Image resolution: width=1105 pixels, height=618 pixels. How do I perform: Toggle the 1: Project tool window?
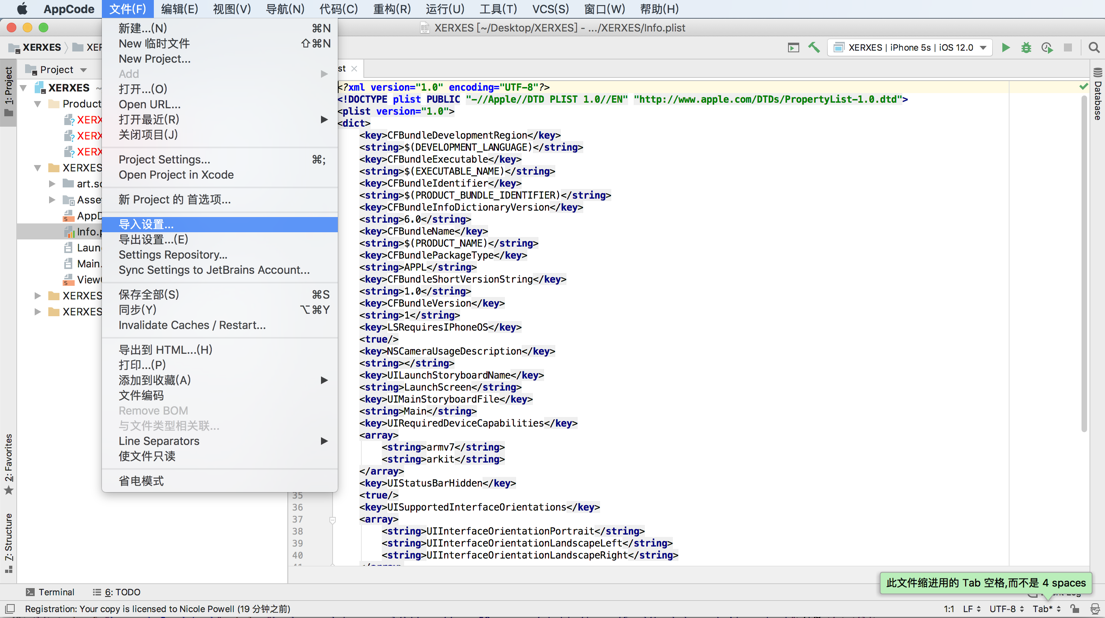pos(8,93)
